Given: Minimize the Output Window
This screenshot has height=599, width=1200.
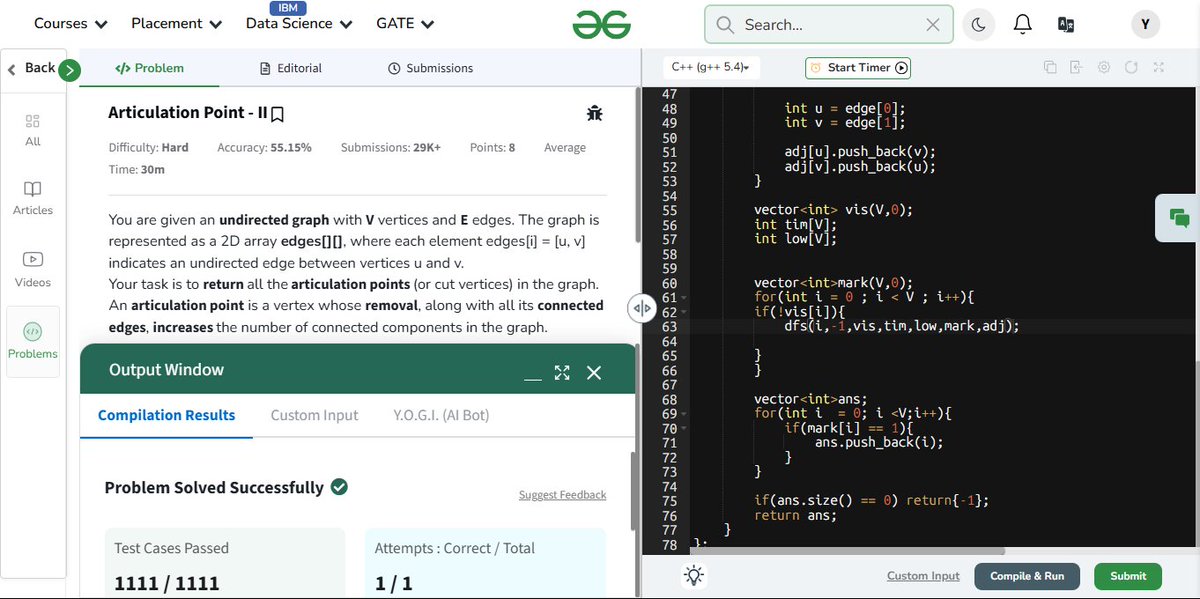Looking at the screenshot, I should click(533, 377).
